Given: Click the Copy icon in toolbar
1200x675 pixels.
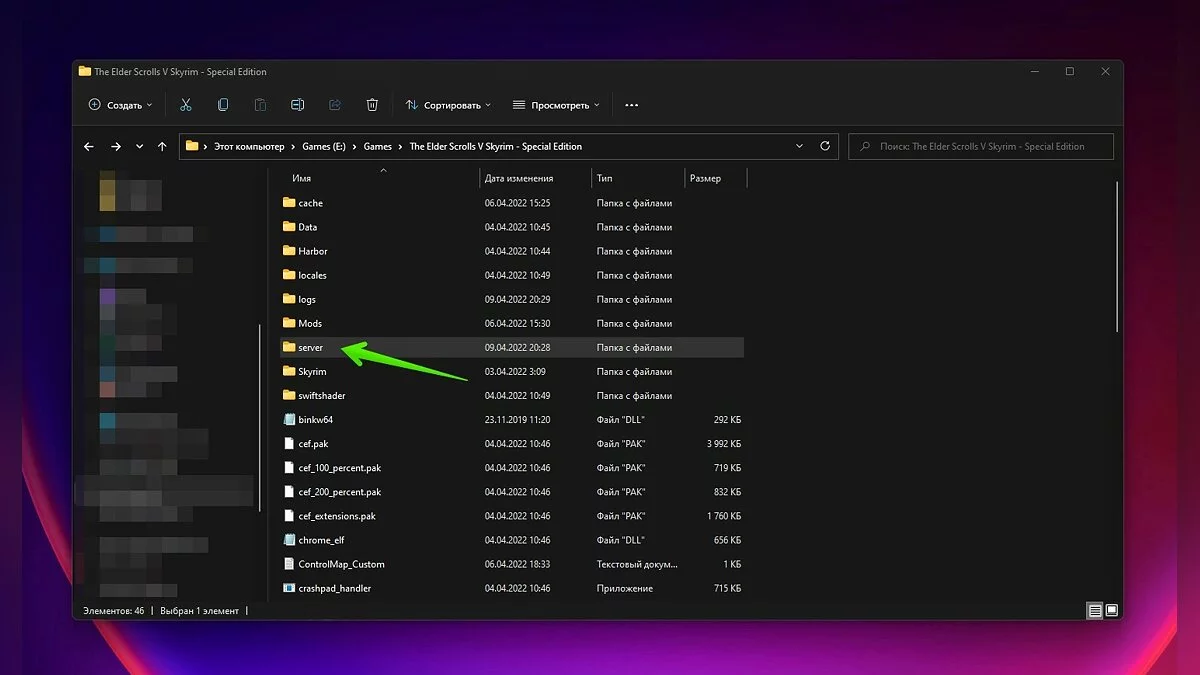Looking at the screenshot, I should click(223, 105).
